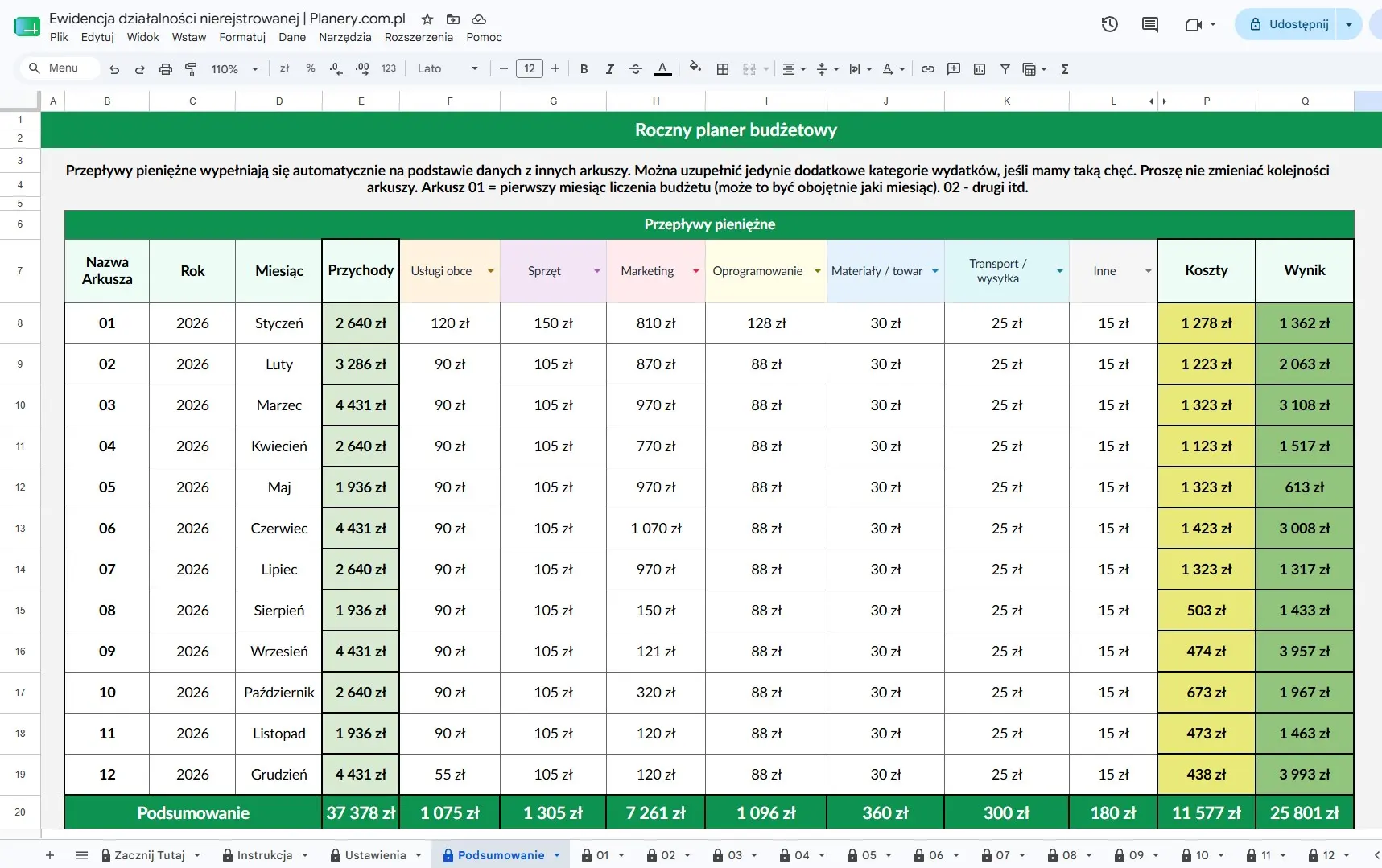Apply bold formatting
The width and height of the screenshot is (1382, 868).
coord(584,69)
